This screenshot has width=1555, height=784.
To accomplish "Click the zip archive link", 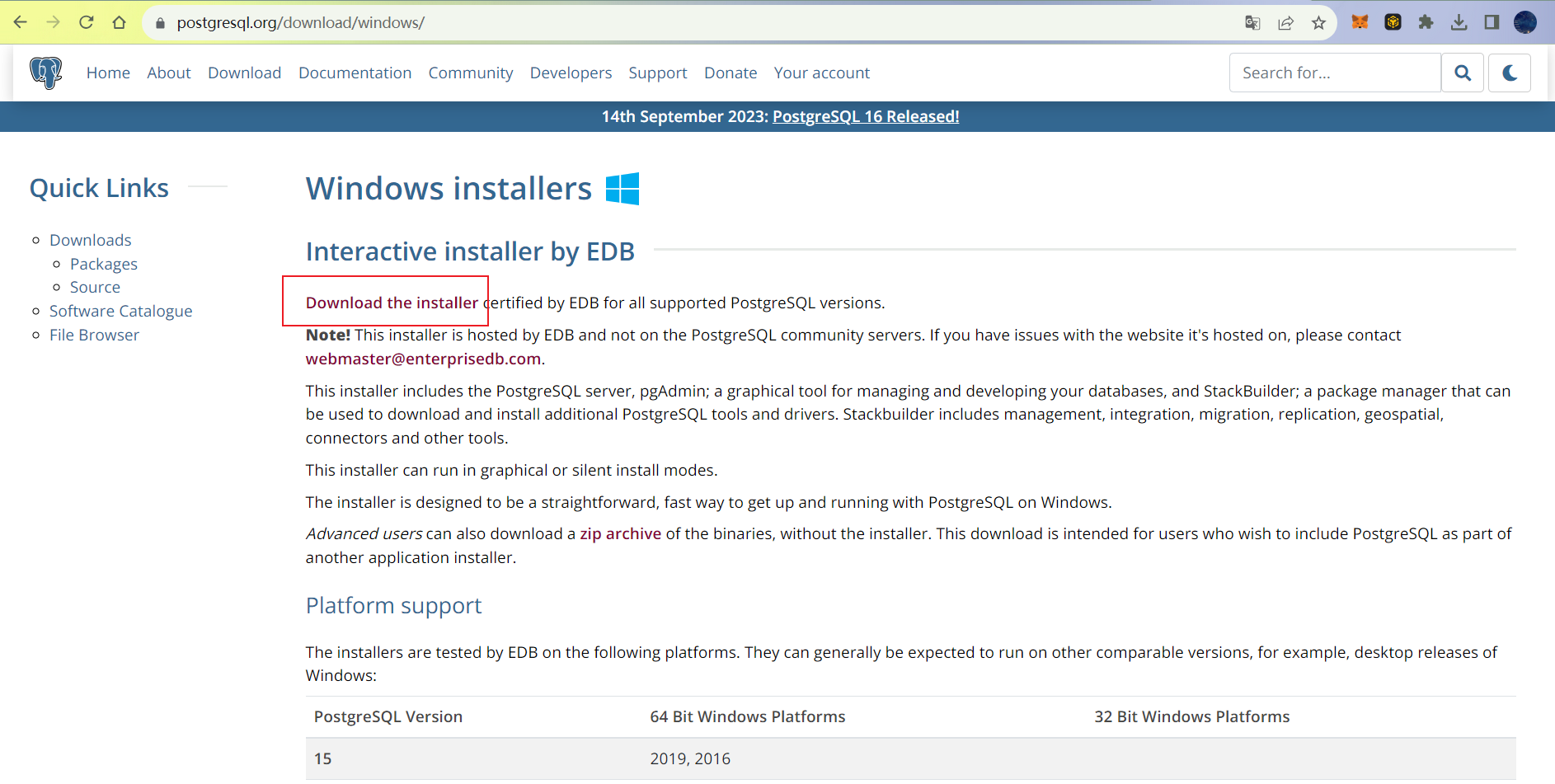I will (x=620, y=533).
